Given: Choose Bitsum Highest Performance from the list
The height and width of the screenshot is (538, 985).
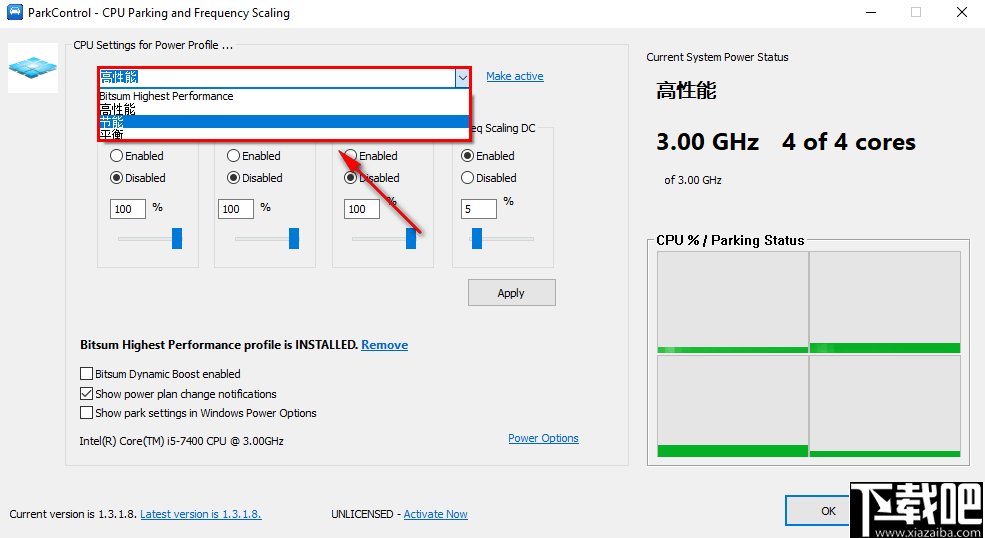Looking at the screenshot, I should (x=284, y=96).
